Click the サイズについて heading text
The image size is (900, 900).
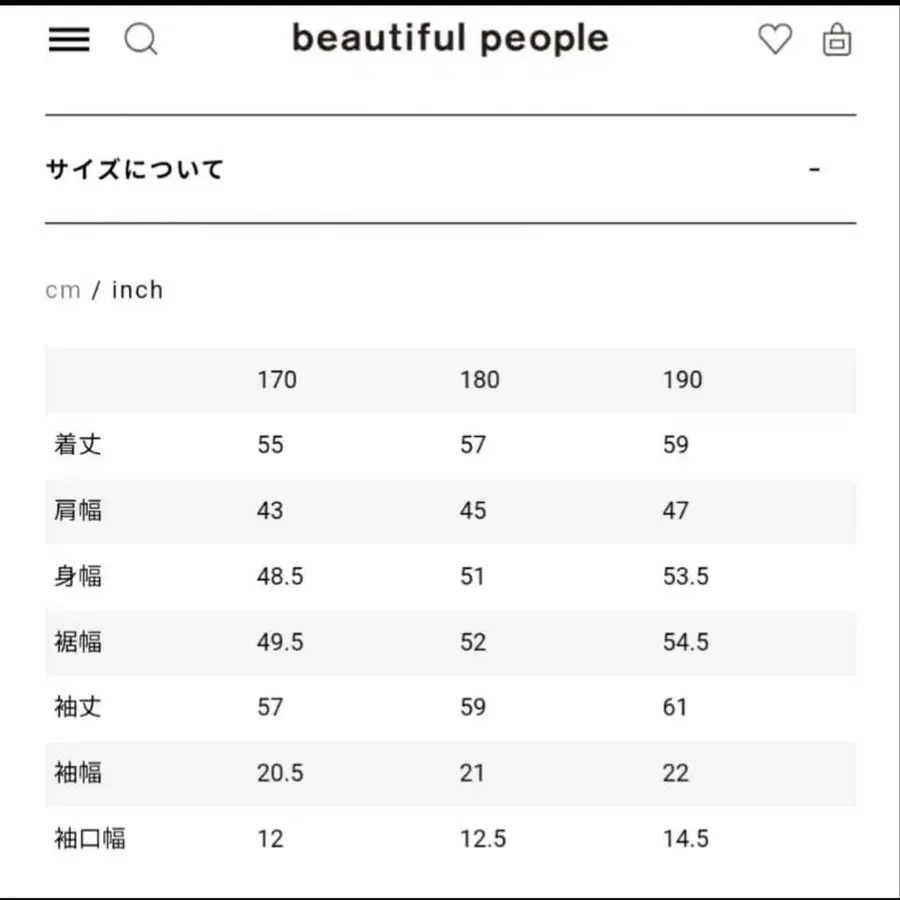click(x=135, y=169)
